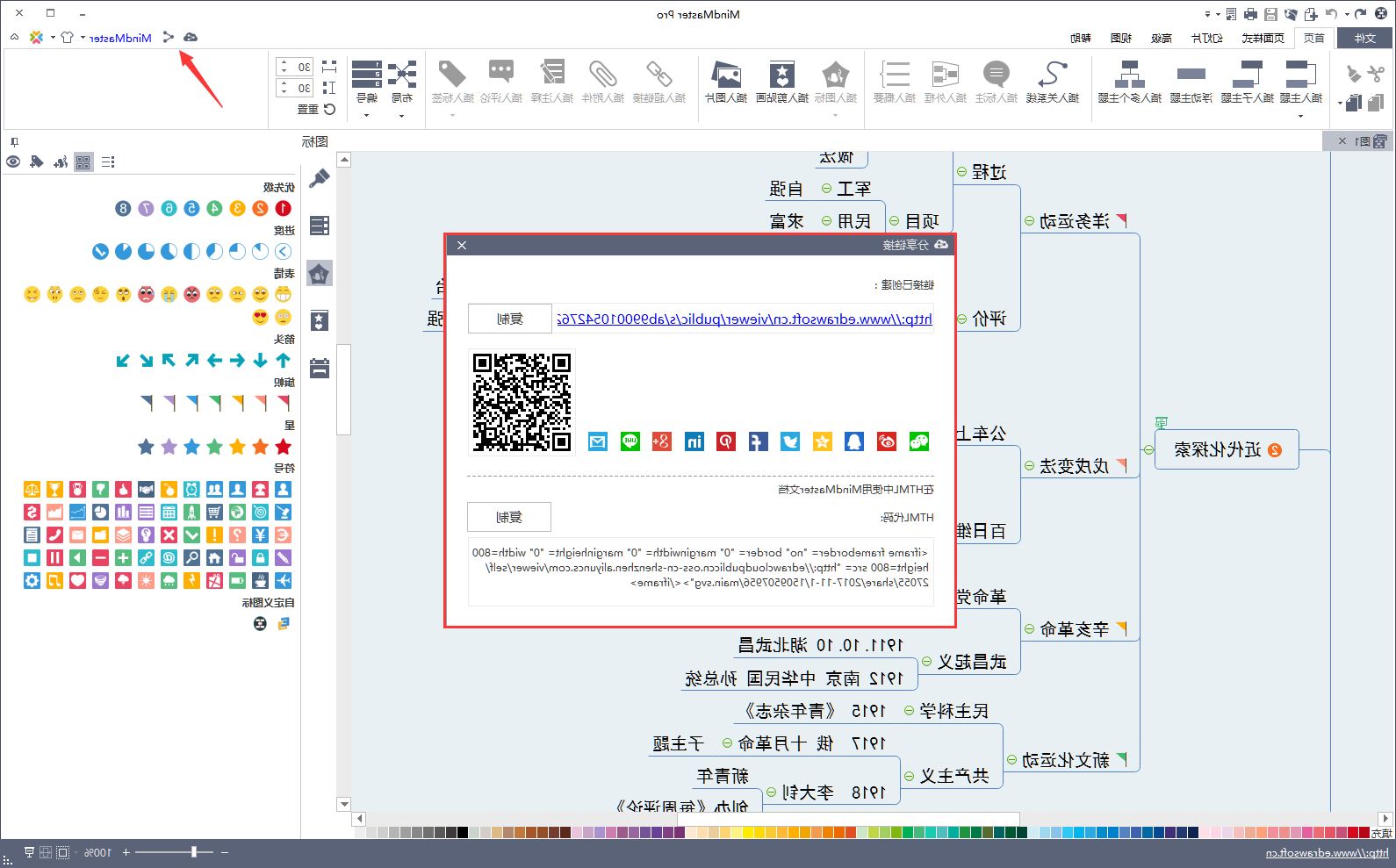Open edrawsoft.cn link in status bar
The height and width of the screenshot is (868, 1396).
tap(1327, 853)
